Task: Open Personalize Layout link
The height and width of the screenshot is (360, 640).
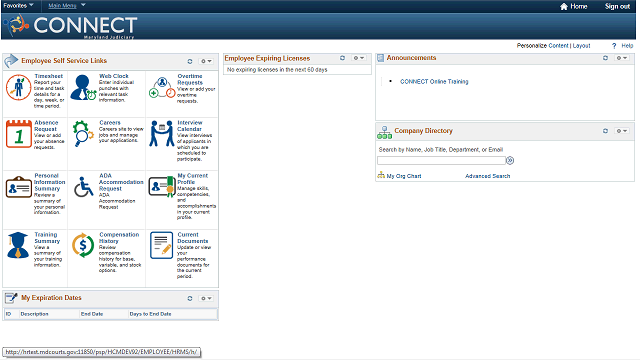Action: click(x=581, y=46)
